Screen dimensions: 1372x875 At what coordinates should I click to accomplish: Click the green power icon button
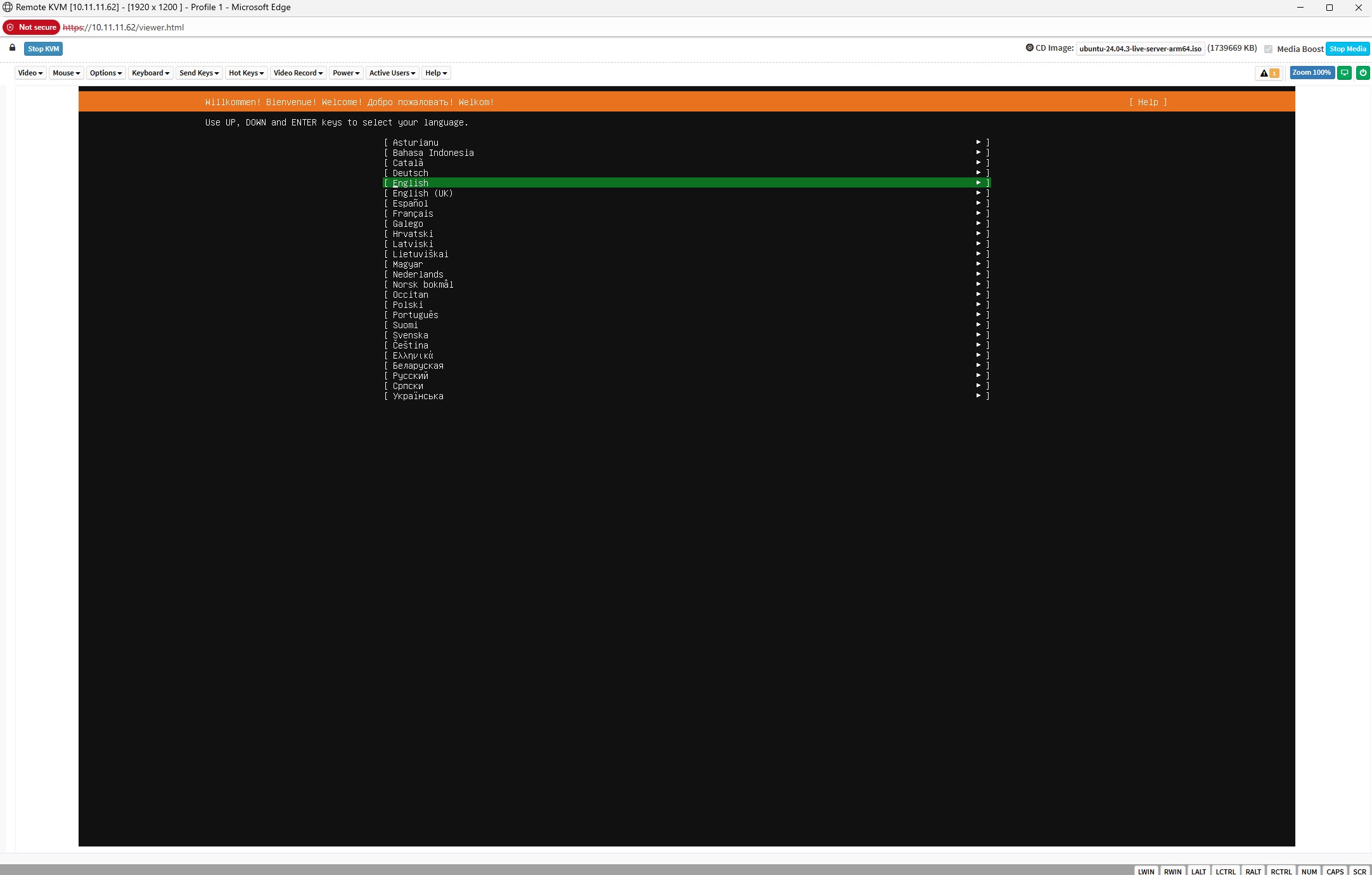coord(1362,73)
